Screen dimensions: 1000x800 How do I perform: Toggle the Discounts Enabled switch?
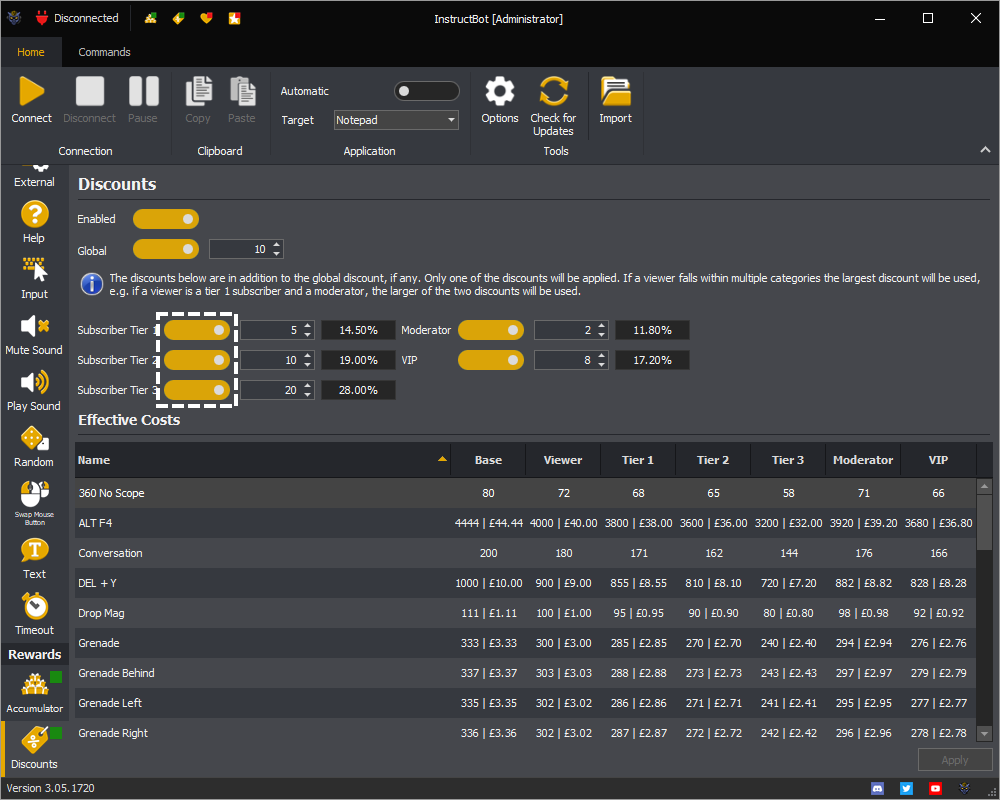(166, 219)
